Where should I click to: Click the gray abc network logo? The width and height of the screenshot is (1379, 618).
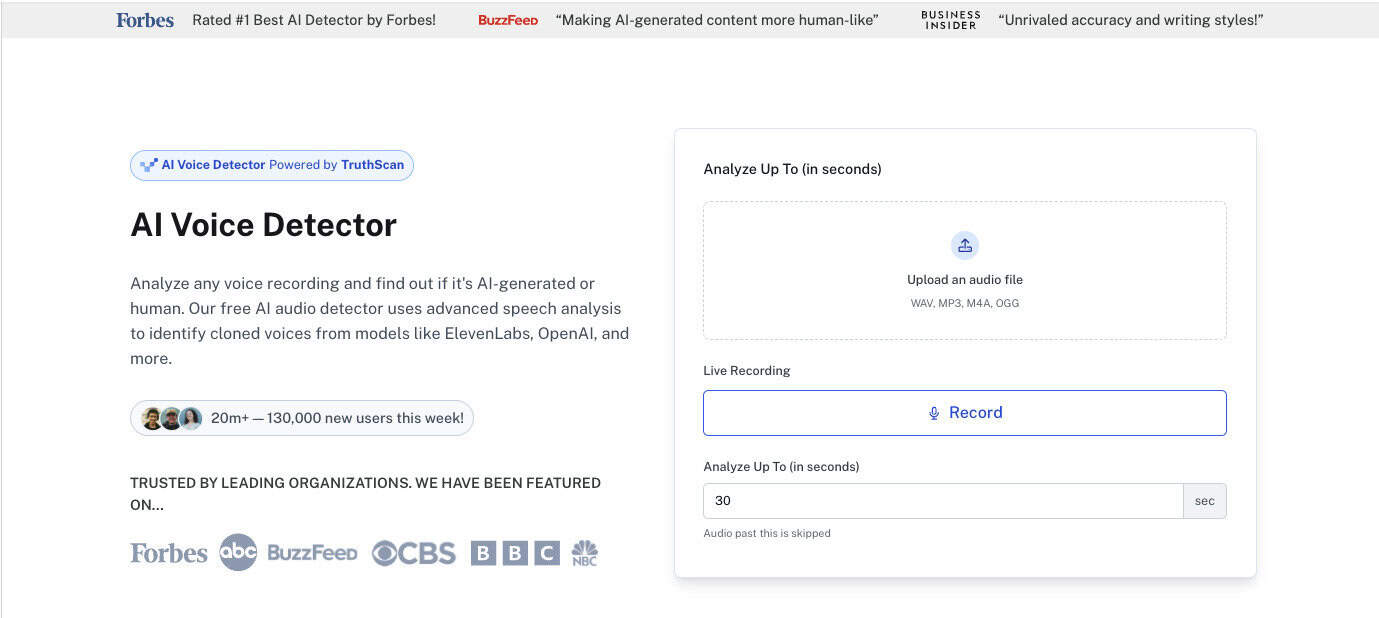[x=238, y=552]
